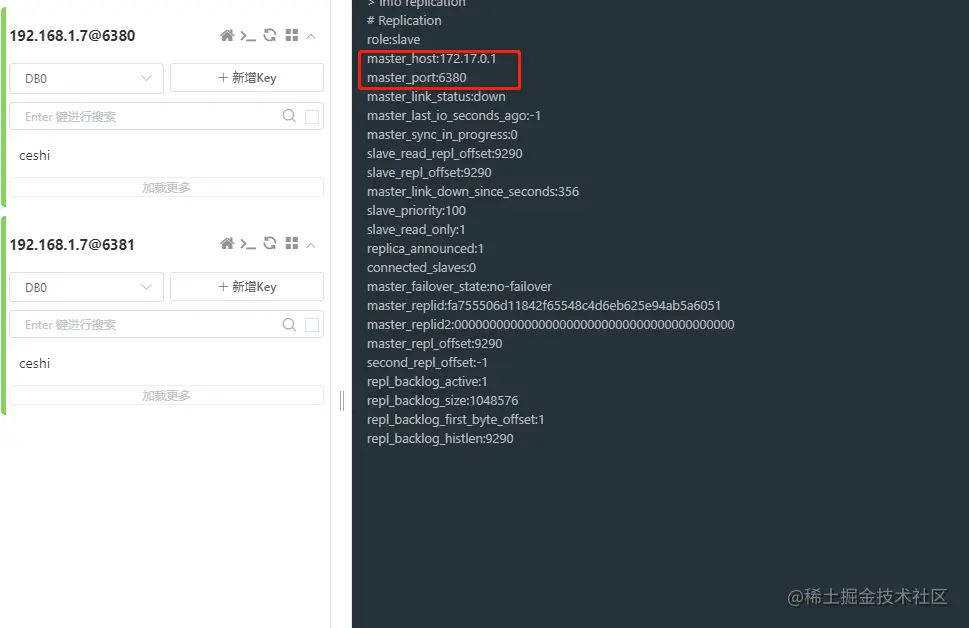
Task: Open console for 192.168.1.7@6381
Action: [248, 244]
